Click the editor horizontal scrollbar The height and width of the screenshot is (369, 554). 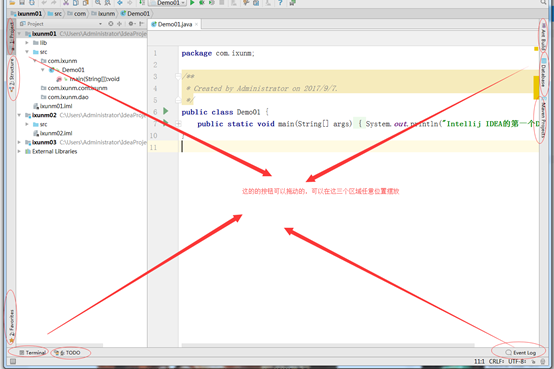click(x=328, y=345)
